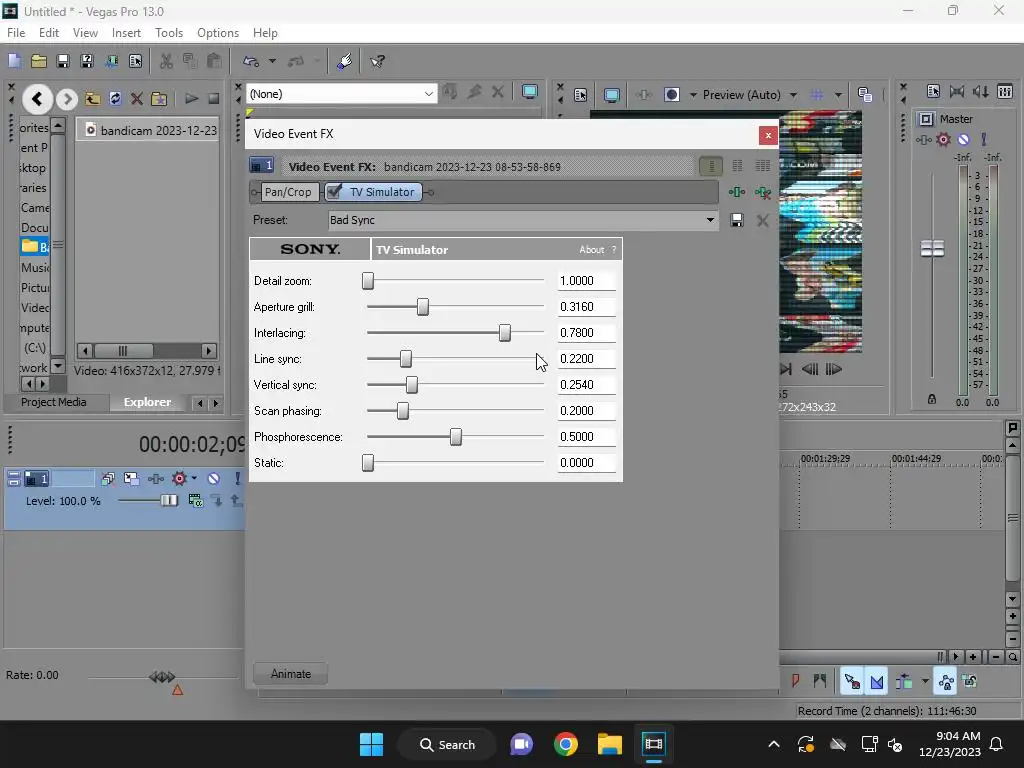This screenshot has height=768, width=1024.
Task: Click the Aperture grill slider handle
Action: pyautogui.click(x=423, y=307)
